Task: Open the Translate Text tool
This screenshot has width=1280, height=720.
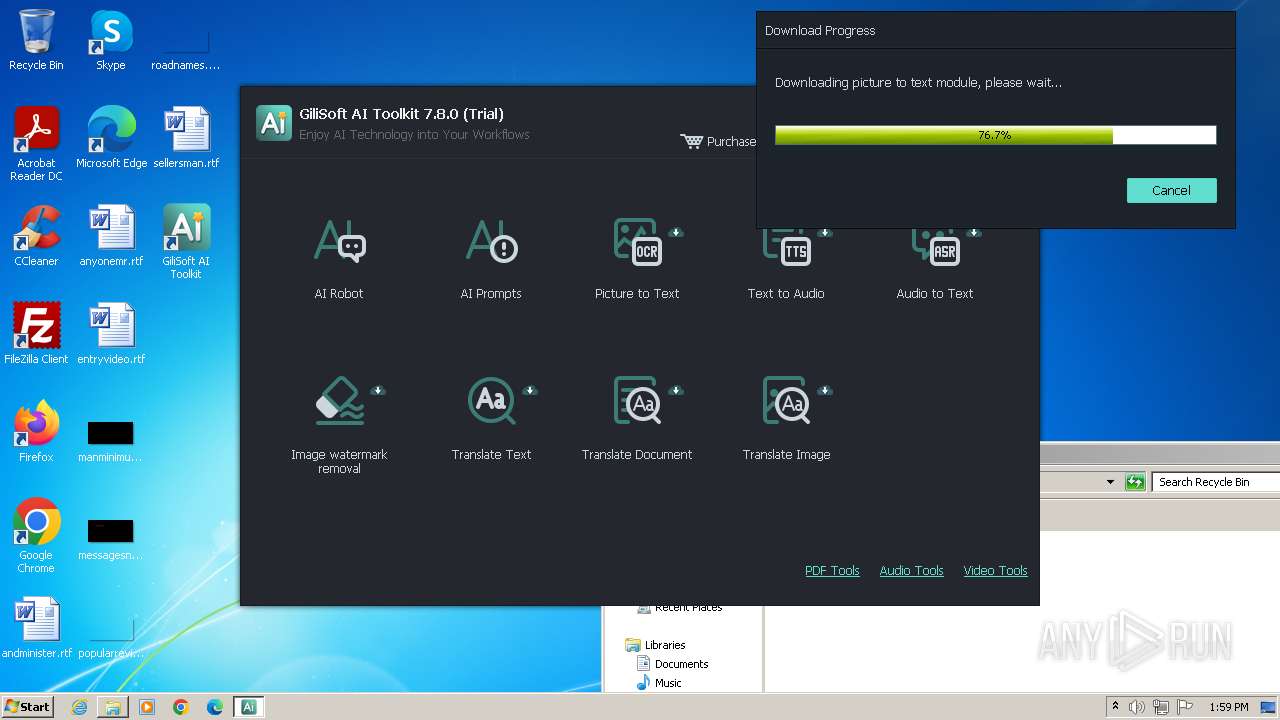Action: 491,418
